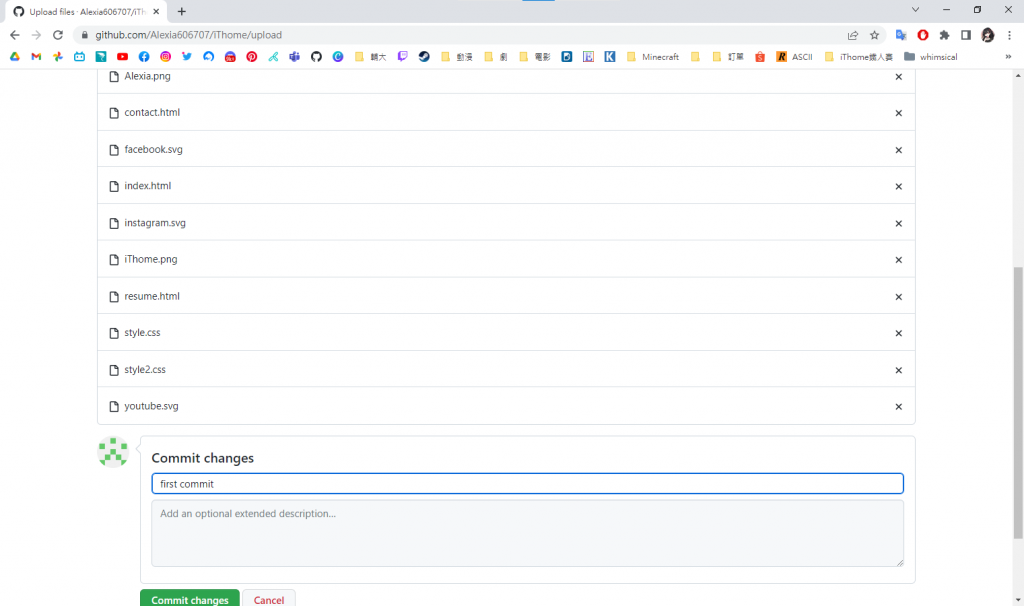
Task: Click the Opera red O extension icon
Action: pyautogui.click(x=923, y=35)
